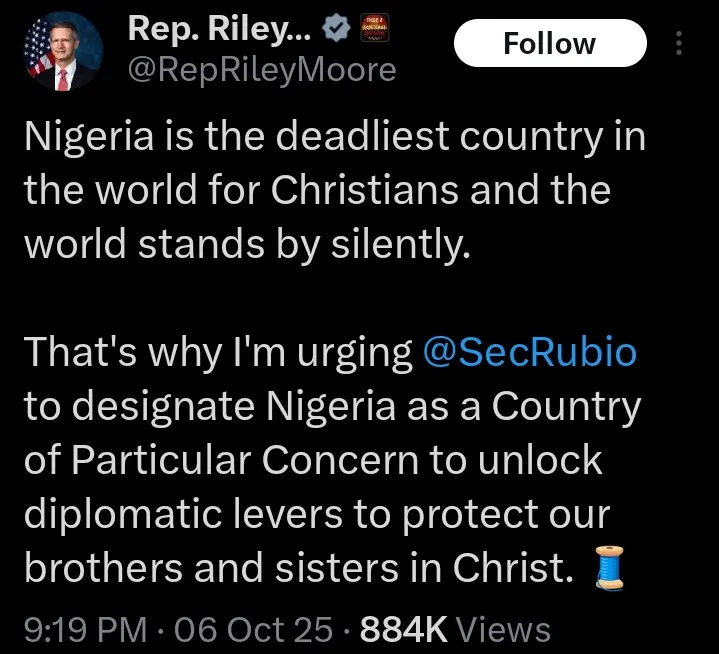Click the "Views" label
719x654 pixels.
tap(503, 629)
